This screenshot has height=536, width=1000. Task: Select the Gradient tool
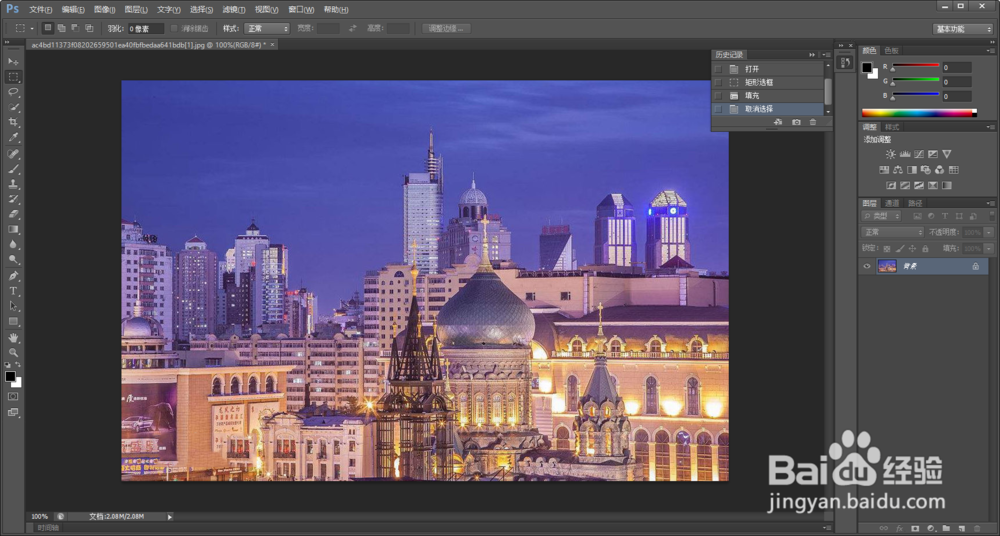(x=13, y=230)
